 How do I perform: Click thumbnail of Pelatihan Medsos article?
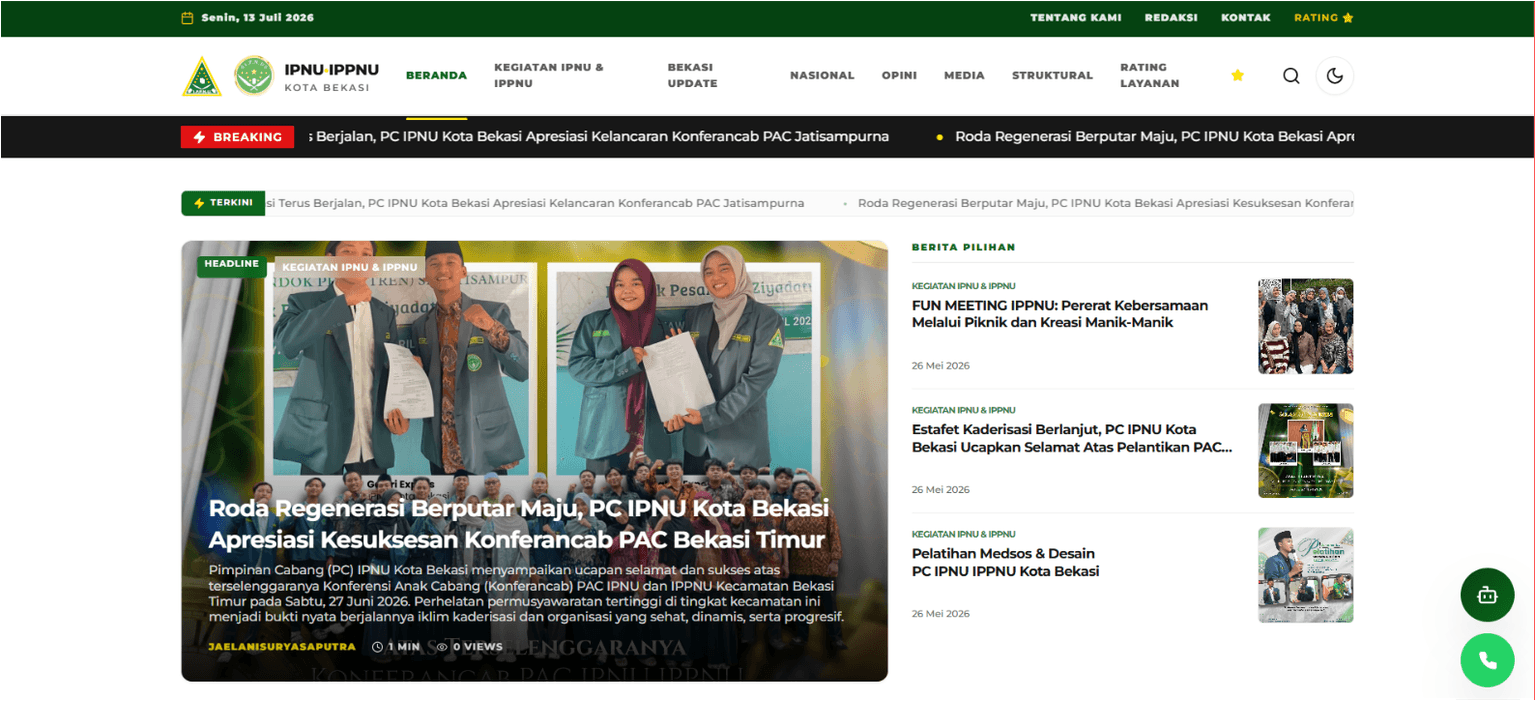click(x=1305, y=575)
